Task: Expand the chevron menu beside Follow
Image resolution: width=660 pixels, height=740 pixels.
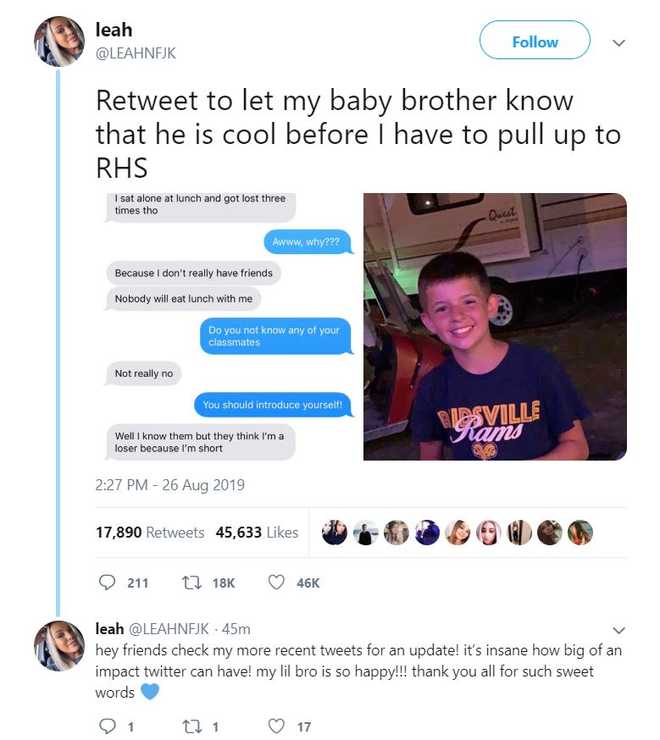Action: point(618,43)
